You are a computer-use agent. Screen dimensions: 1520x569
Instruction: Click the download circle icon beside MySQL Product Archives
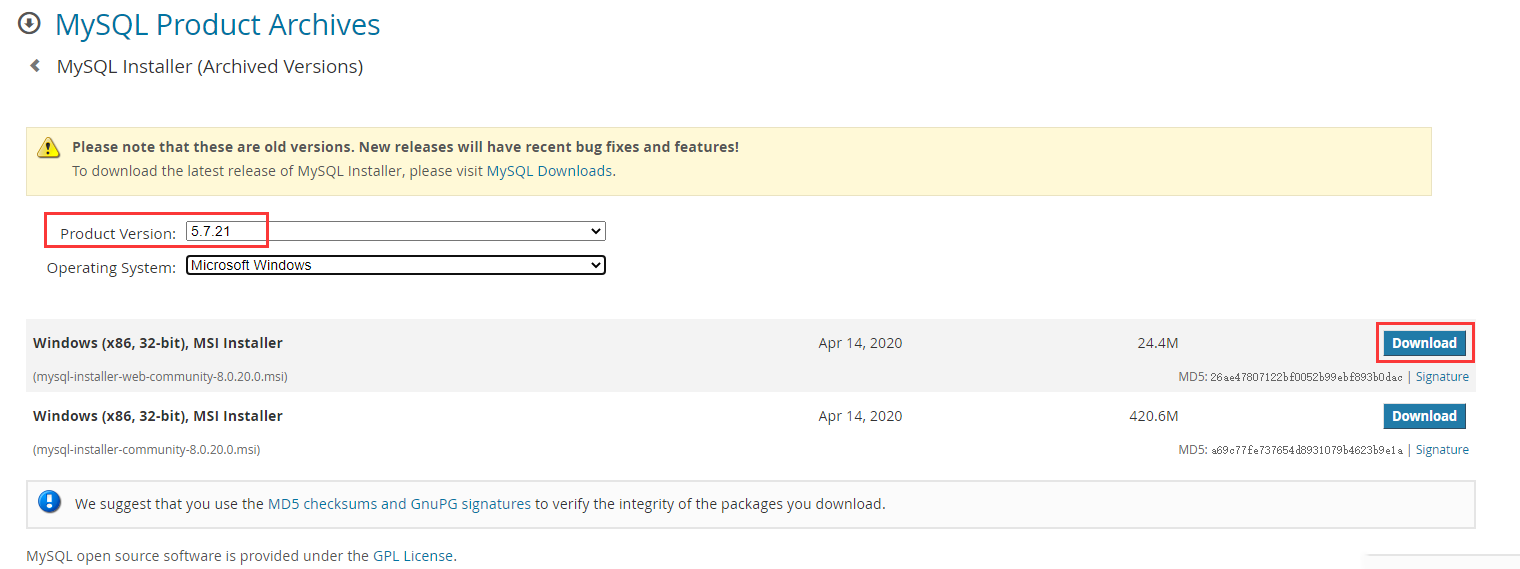(30, 22)
